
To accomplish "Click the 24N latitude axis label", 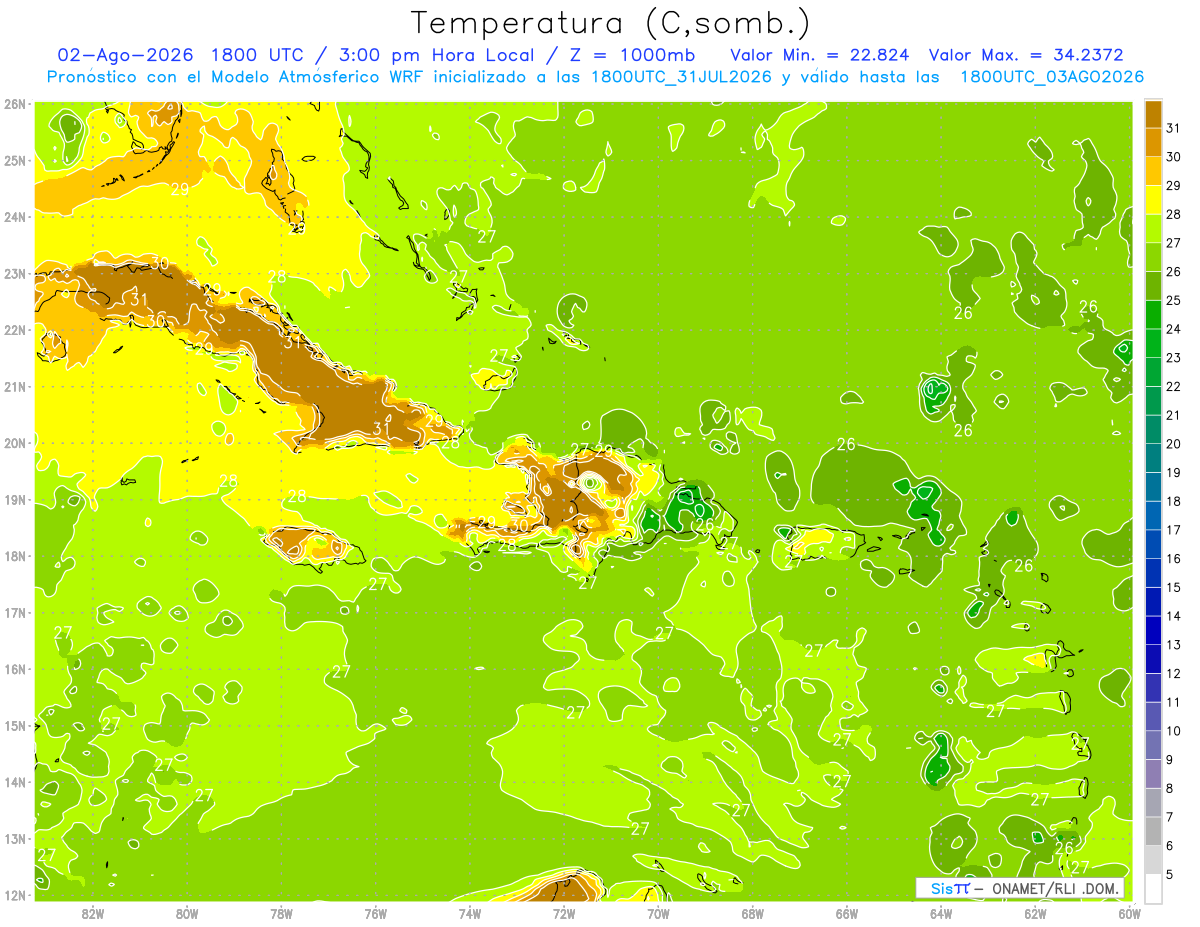I will (14, 217).
